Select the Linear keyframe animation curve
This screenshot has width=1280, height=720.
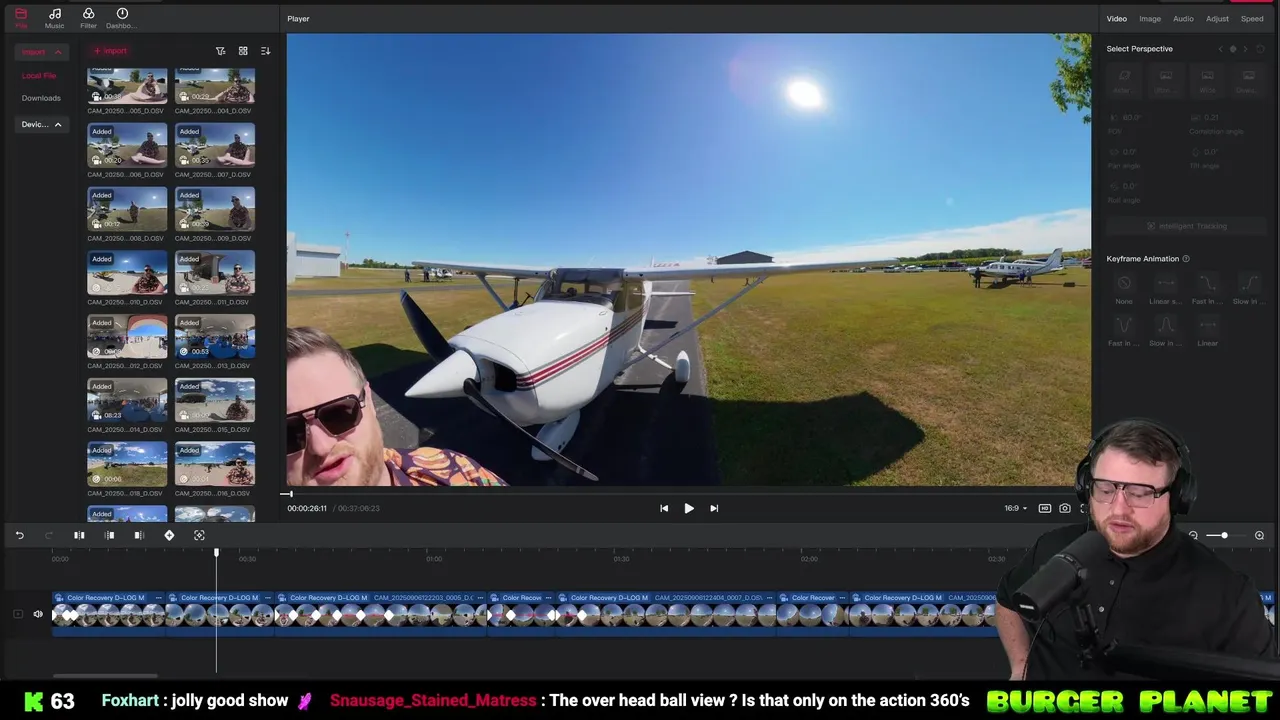tap(1207, 330)
